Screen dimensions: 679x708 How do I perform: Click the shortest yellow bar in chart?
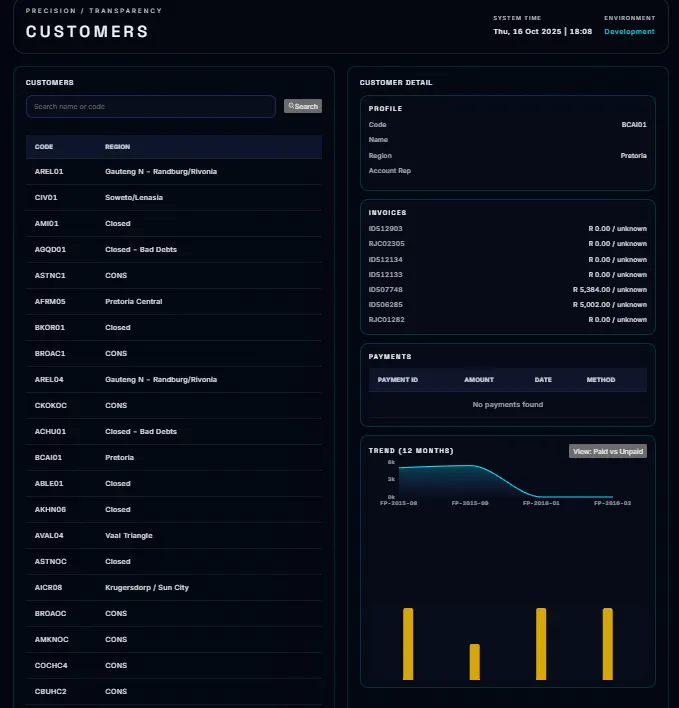click(x=474, y=662)
